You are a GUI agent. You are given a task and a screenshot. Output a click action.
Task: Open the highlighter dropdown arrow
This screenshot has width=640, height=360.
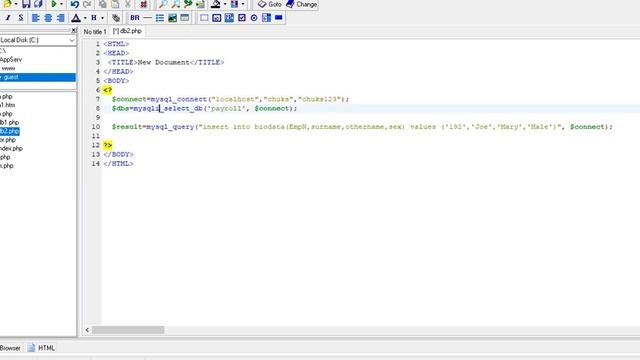[x=225, y=4]
